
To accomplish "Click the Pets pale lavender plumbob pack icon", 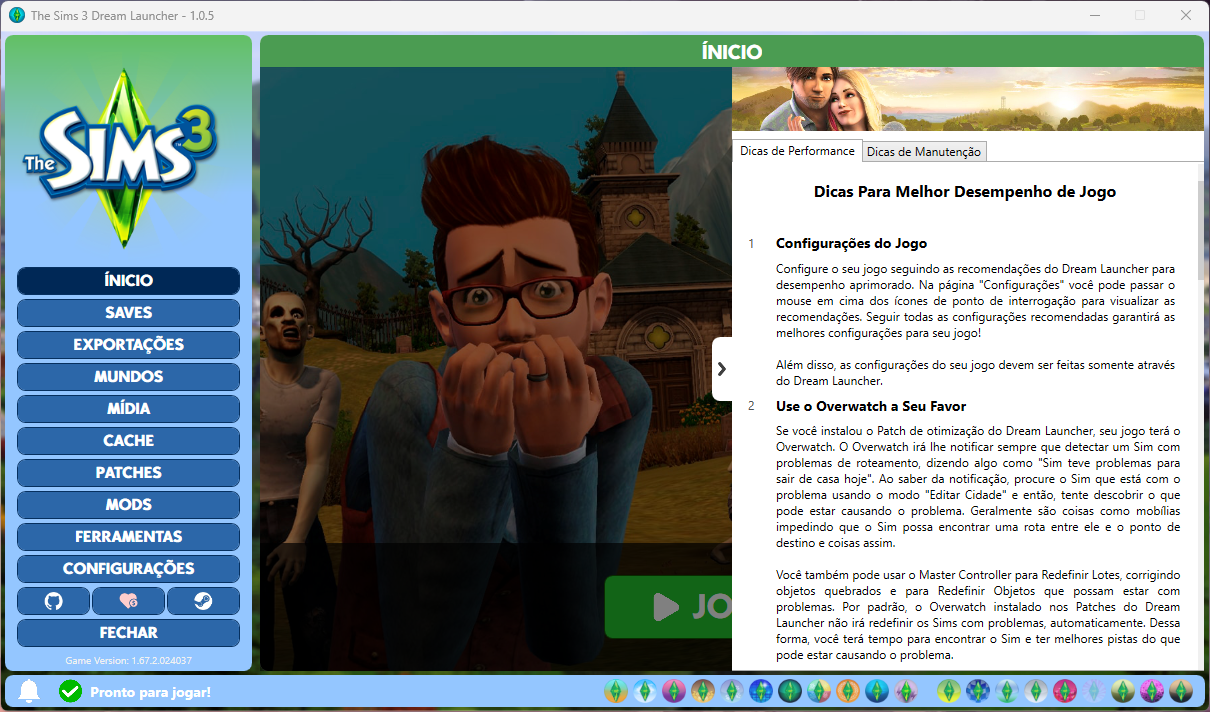I will [732, 691].
